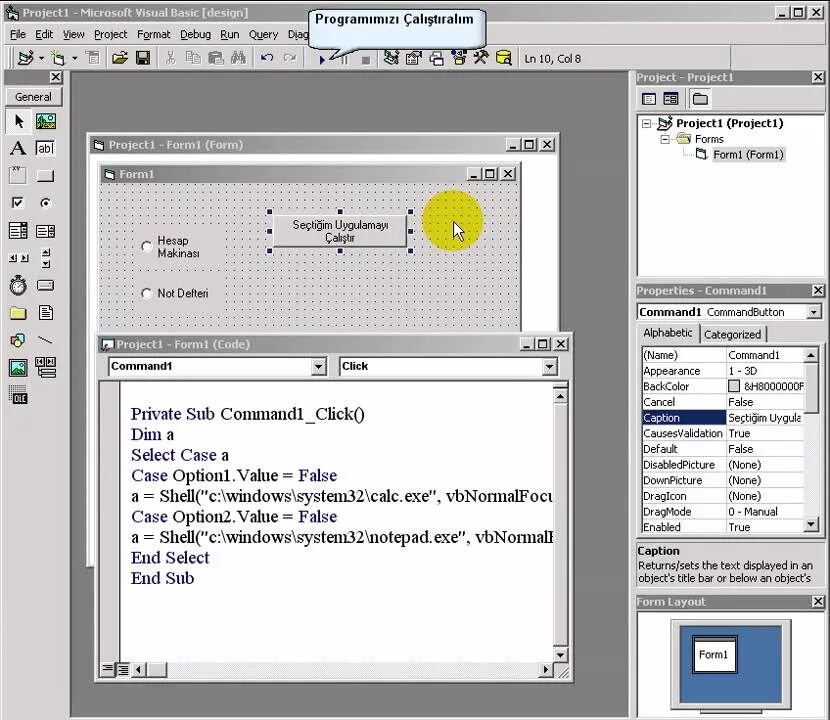Image resolution: width=830 pixels, height=720 pixels.
Task: Select the horizontal scrollbar tool
Action: [x=19, y=258]
